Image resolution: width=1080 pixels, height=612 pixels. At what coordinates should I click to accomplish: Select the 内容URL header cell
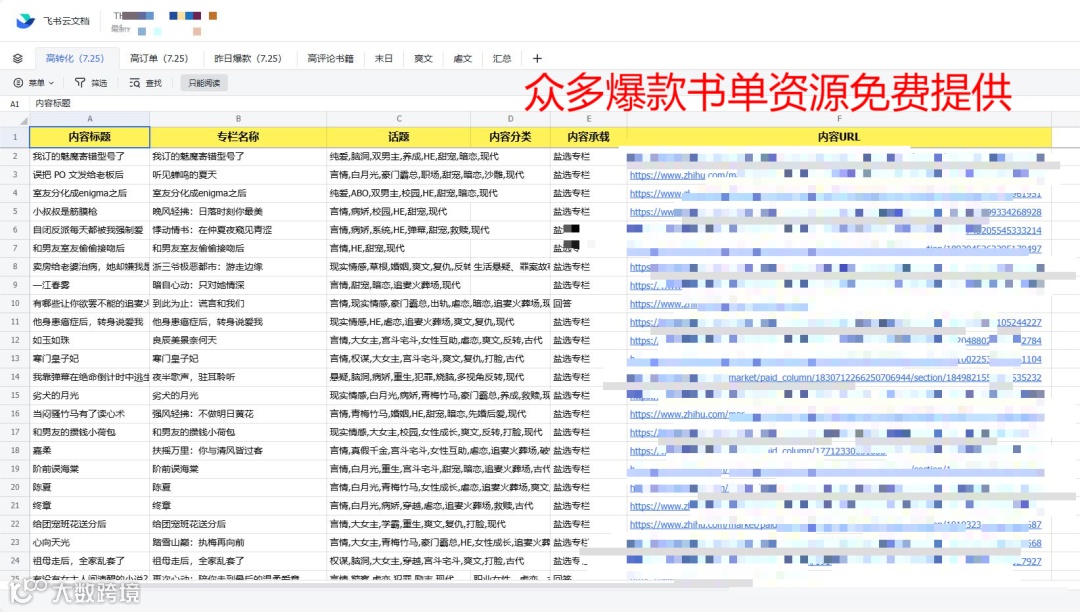[839, 137]
